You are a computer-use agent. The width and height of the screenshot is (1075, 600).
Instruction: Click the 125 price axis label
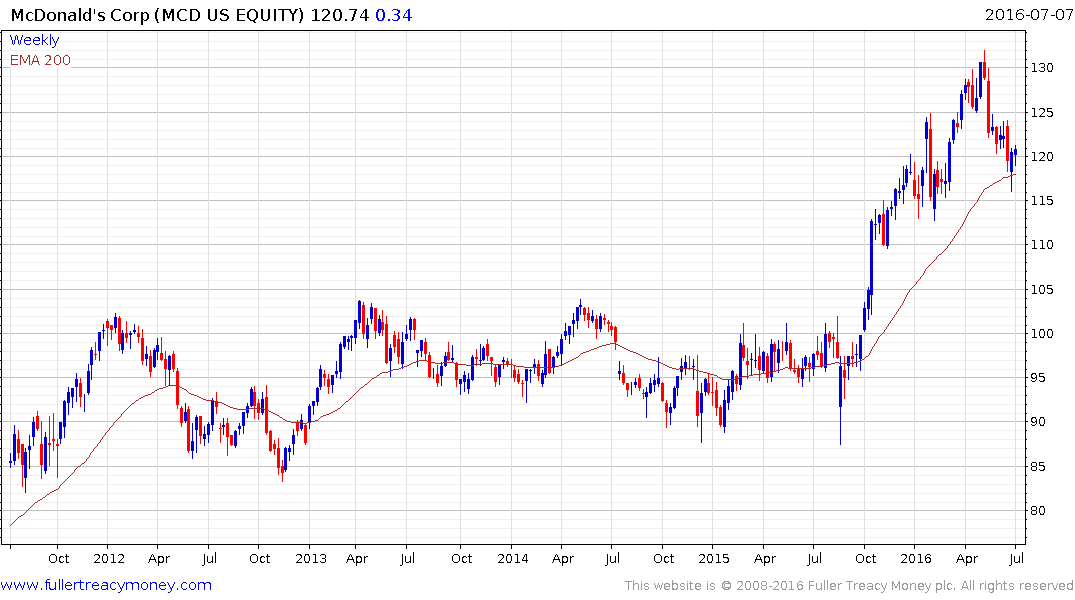[x=1042, y=112]
